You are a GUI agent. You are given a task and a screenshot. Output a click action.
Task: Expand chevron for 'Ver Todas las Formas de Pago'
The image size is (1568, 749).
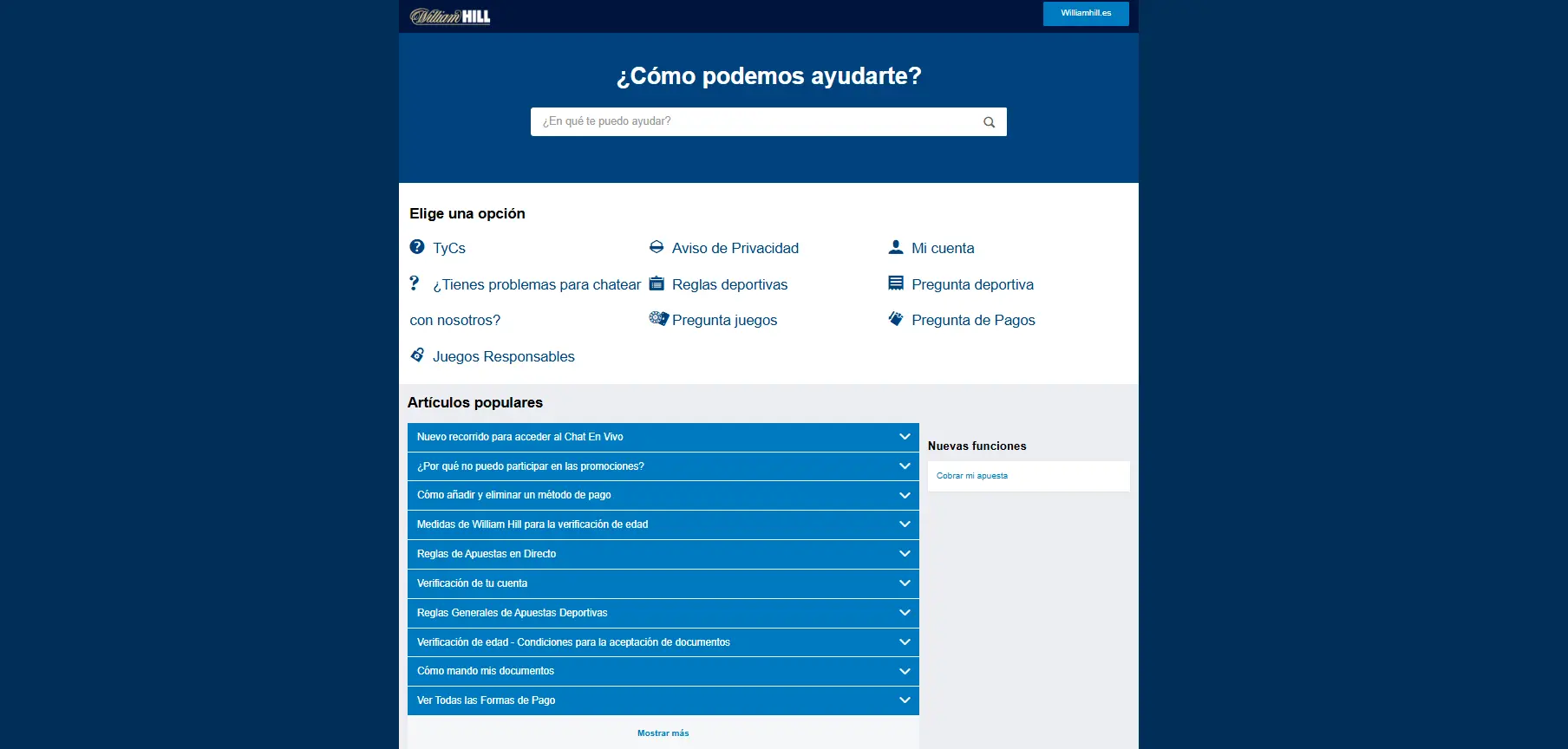point(905,700)
